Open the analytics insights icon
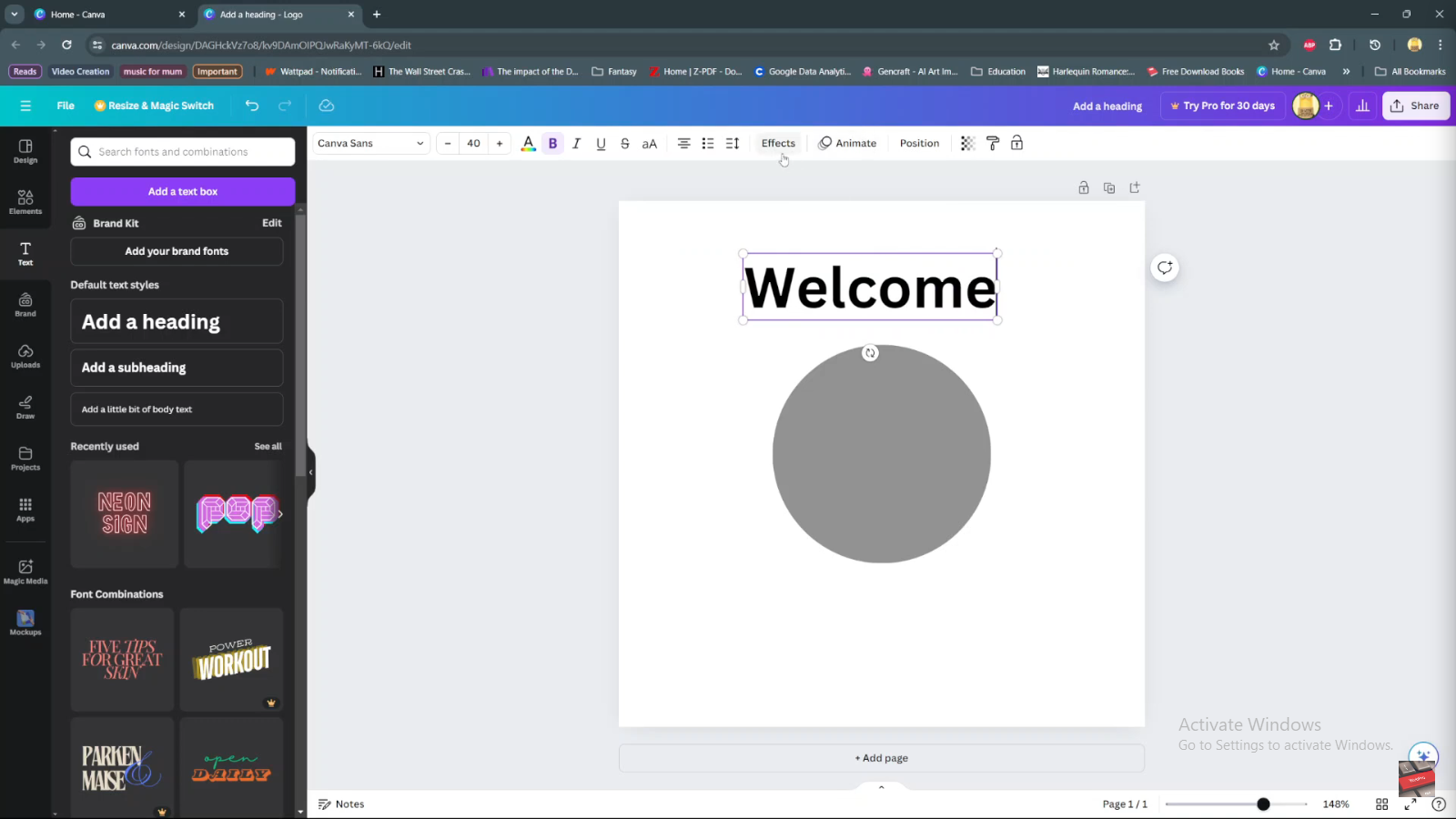 point(1362,106)
